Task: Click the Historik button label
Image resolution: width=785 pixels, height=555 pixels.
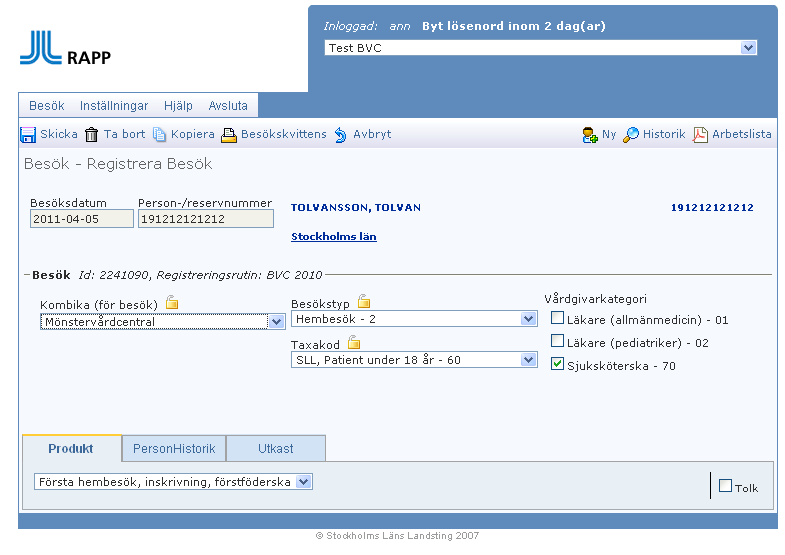Action: tap(664, 134)
